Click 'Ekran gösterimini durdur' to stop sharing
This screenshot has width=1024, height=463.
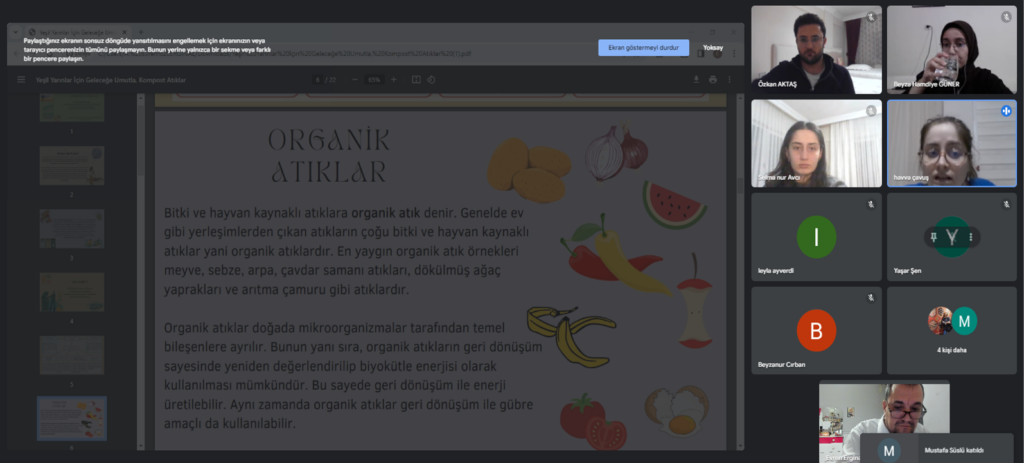pyautogui.click(x=643, y=47)
